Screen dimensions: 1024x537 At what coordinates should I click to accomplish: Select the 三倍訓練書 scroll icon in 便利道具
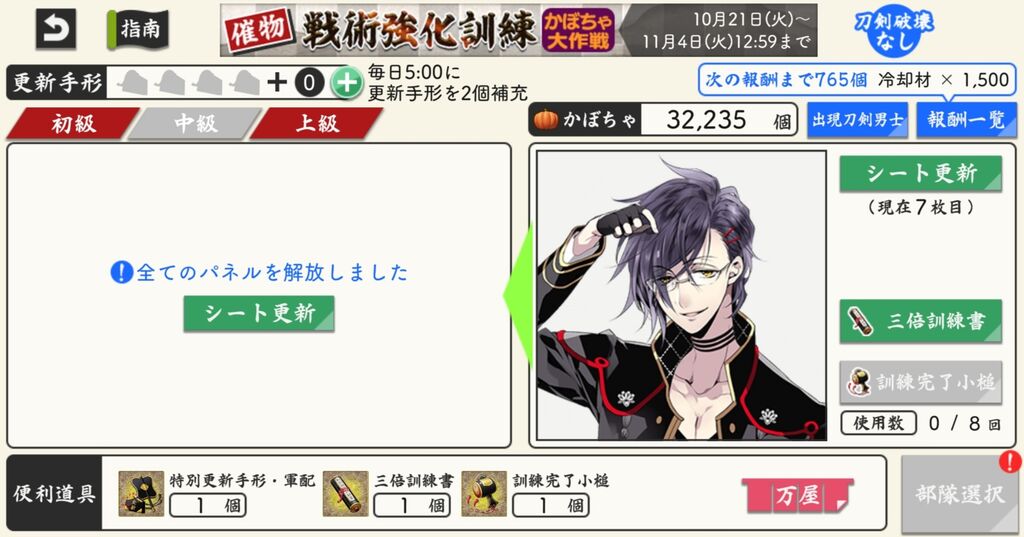[345, 494]
